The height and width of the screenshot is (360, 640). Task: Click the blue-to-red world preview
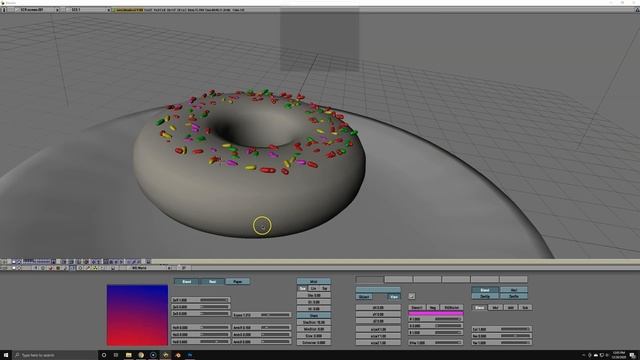coord(137,315)
